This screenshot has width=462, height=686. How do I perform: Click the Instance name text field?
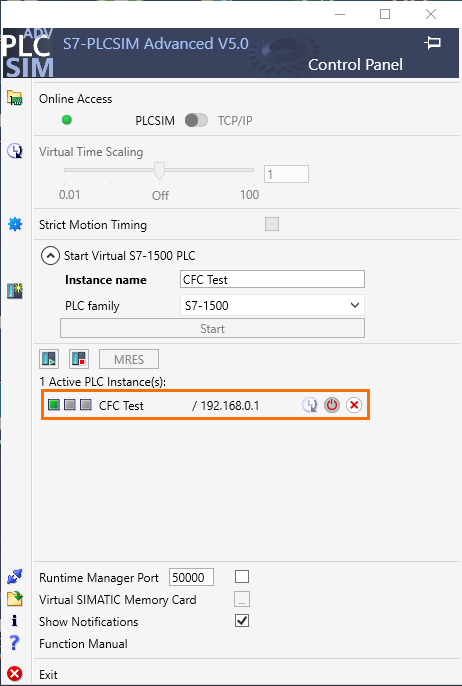[272, 279]
